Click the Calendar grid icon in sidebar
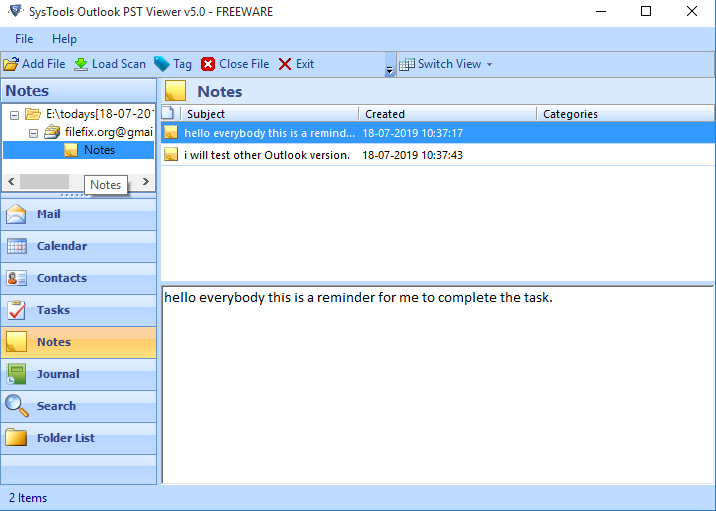This screenshot has width=716, height=511. coord(17,246)
